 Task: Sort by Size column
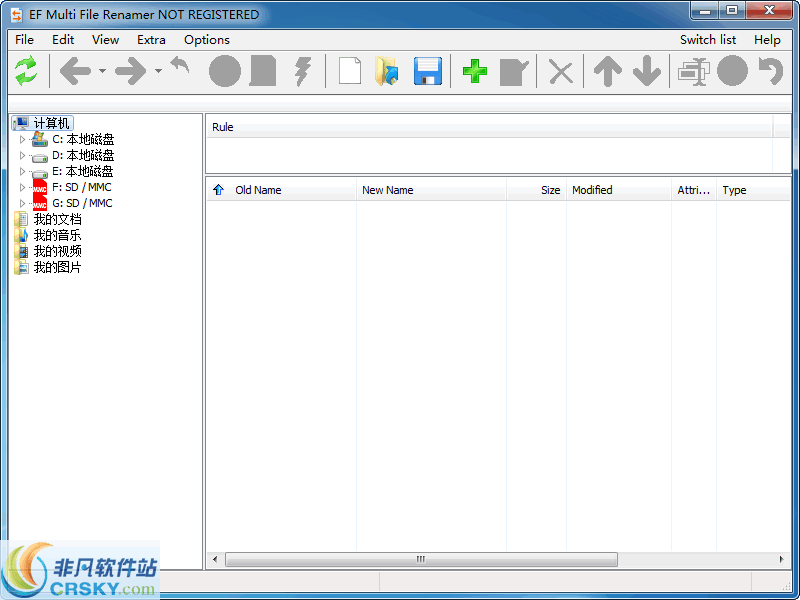point(536,190)
